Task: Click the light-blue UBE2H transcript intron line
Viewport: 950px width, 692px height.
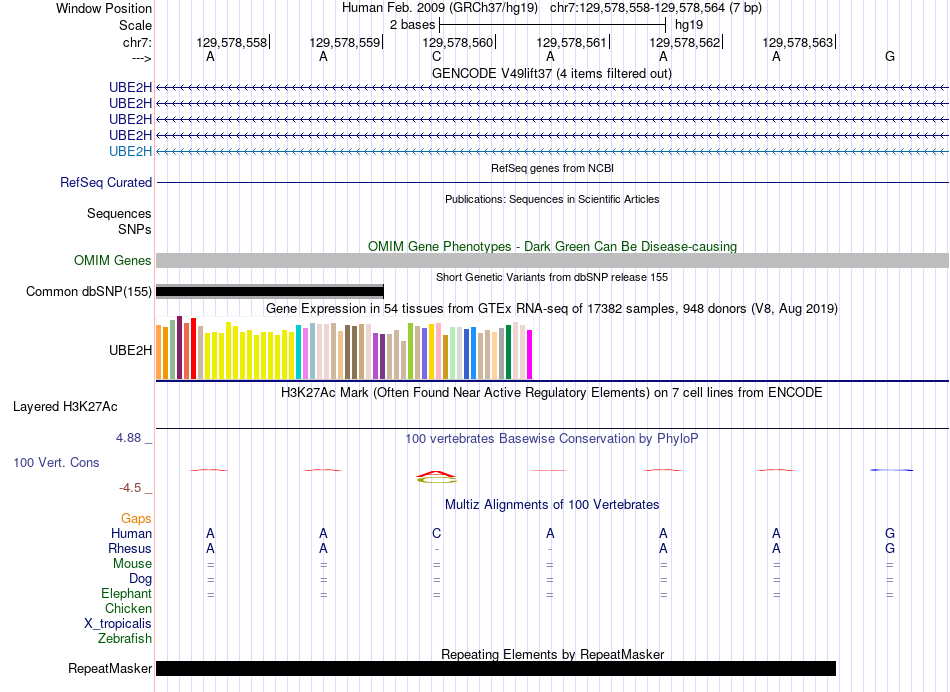Action: point(552,151)
